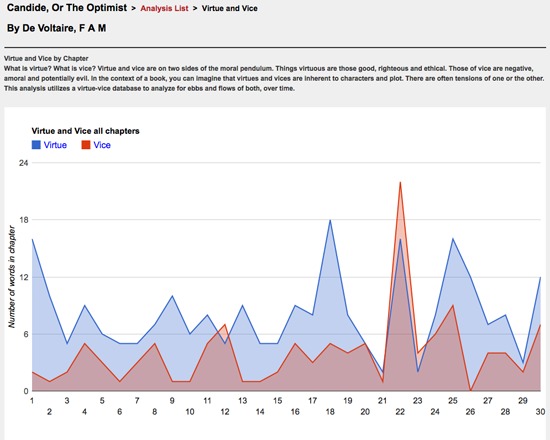Click x-axis chapter label 12
The width and height of the screenshot is (550, 440).
225,412
